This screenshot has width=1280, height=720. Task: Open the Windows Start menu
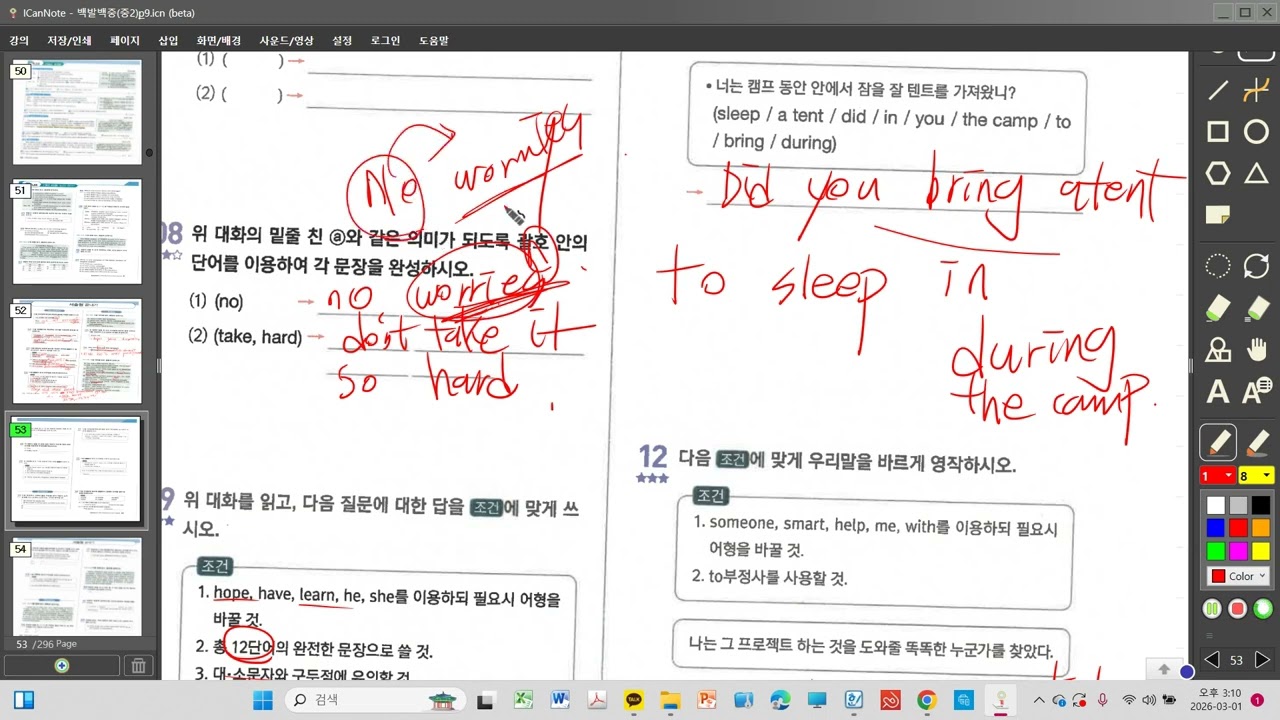click(263, 700)
